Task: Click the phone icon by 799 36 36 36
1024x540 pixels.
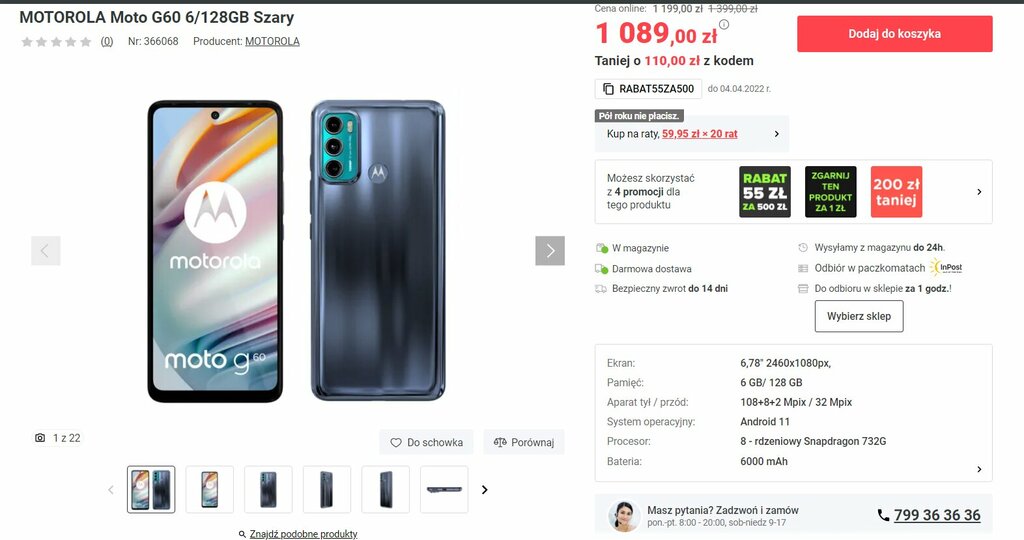Action: (x=884, y=515)
